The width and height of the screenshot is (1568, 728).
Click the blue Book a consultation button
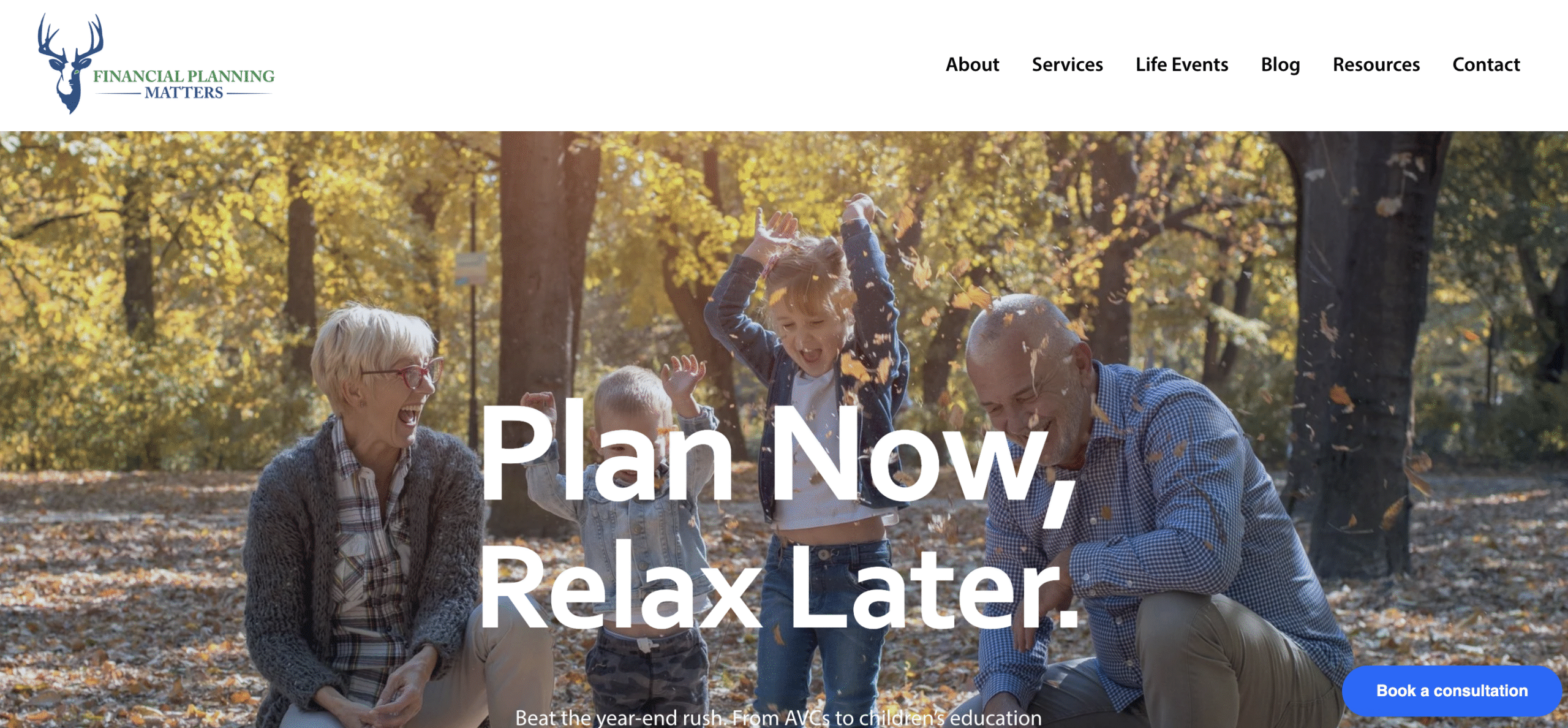point(1452,691)
